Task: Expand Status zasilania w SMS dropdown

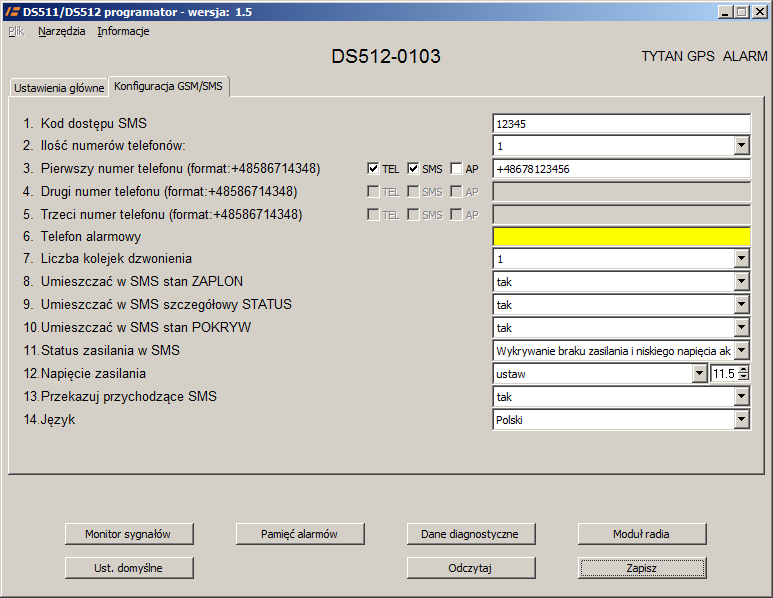Action: coord(741,351)
